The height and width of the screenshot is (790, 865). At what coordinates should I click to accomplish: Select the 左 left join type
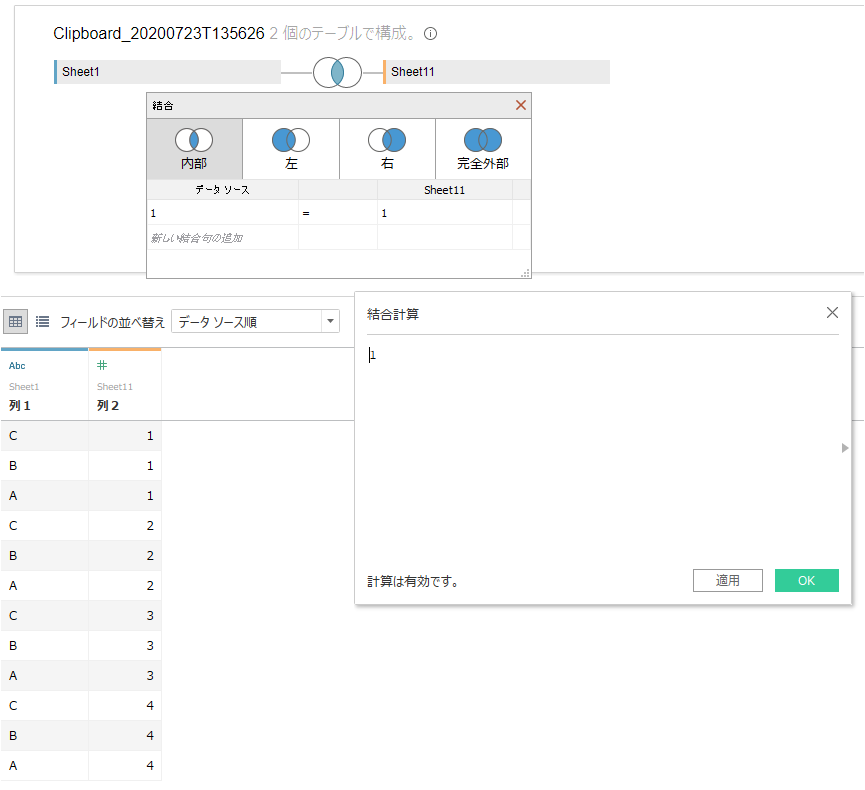tap(291, 148)
